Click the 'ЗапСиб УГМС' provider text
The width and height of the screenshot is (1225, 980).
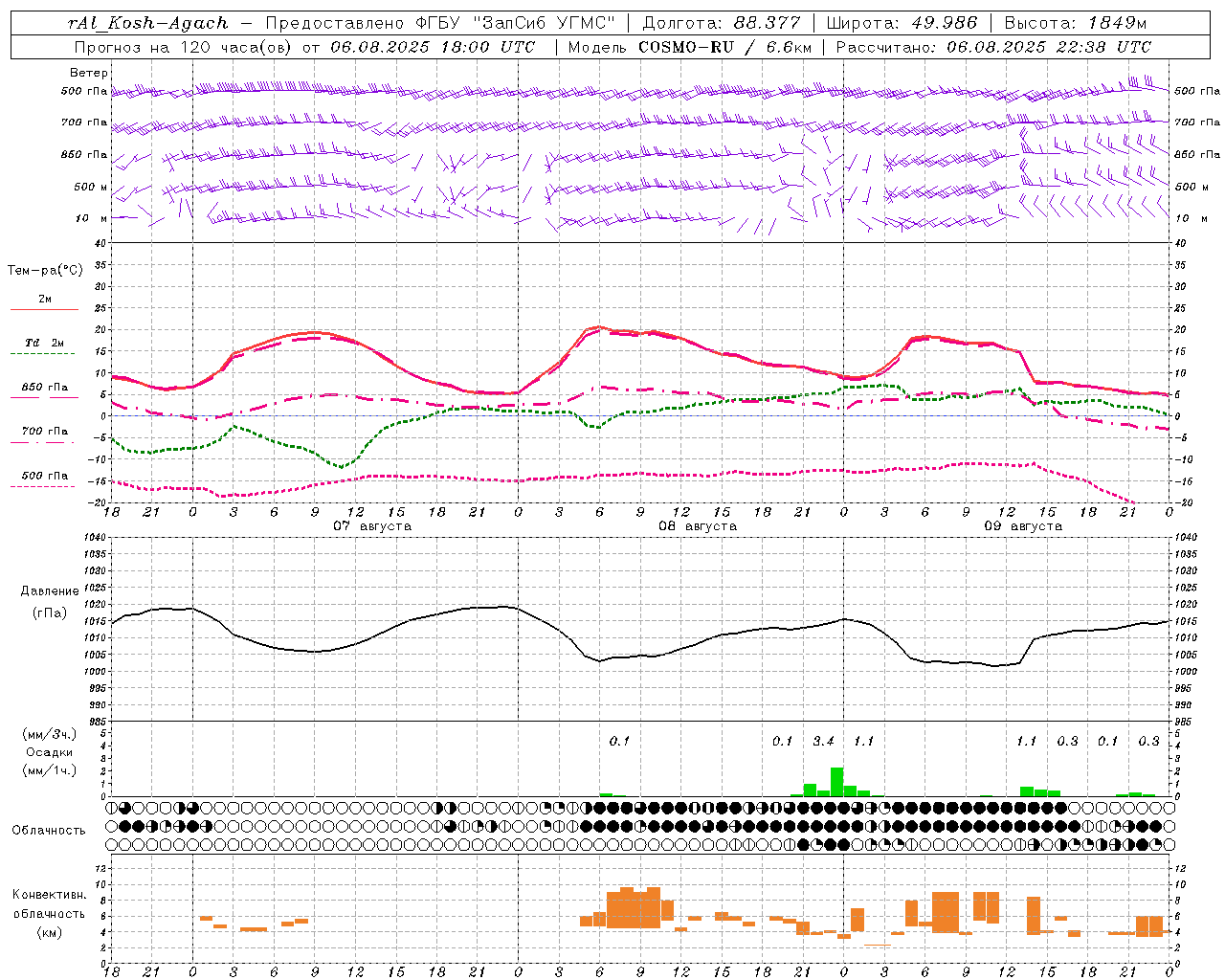[x=544, y=23]
